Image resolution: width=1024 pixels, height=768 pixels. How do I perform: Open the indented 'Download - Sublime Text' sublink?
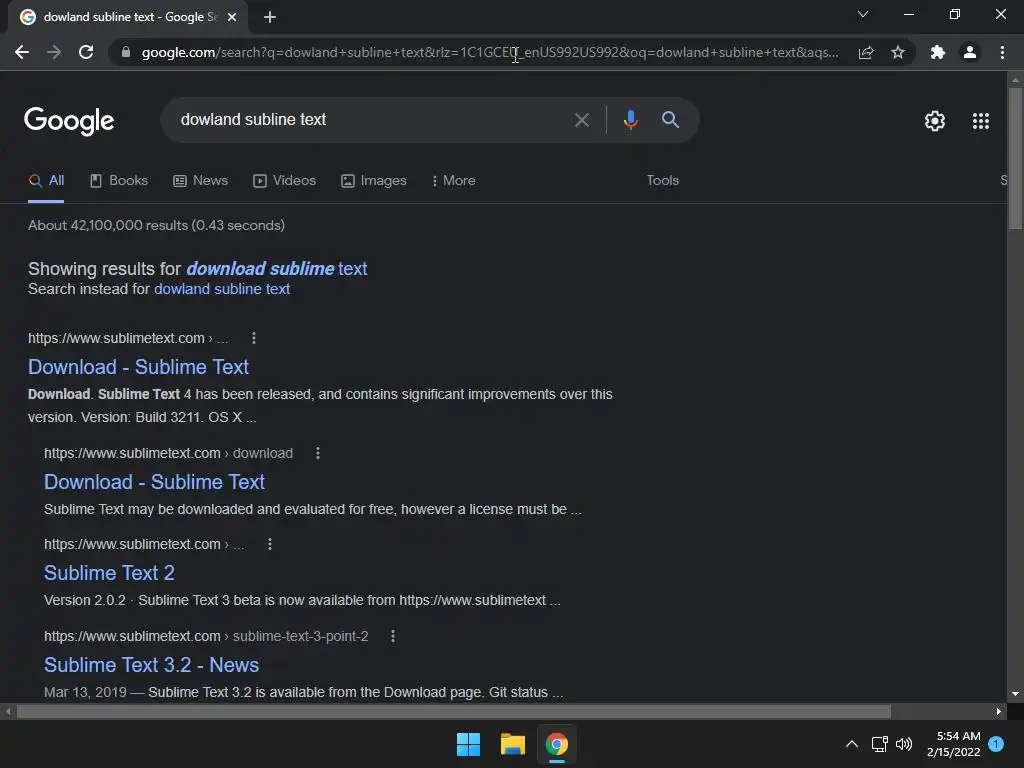[x=154, y=482]
